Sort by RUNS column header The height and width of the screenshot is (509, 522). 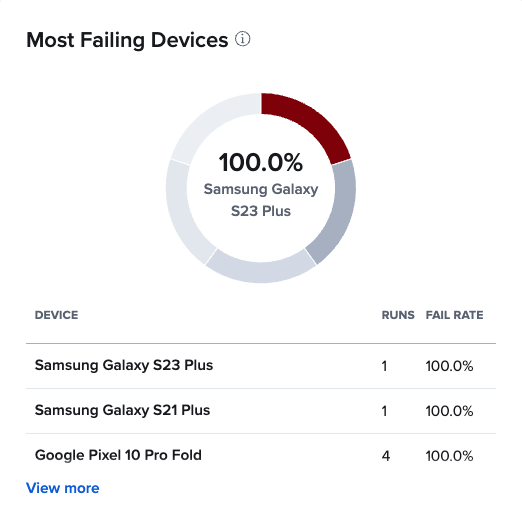(x=398, y=315)
